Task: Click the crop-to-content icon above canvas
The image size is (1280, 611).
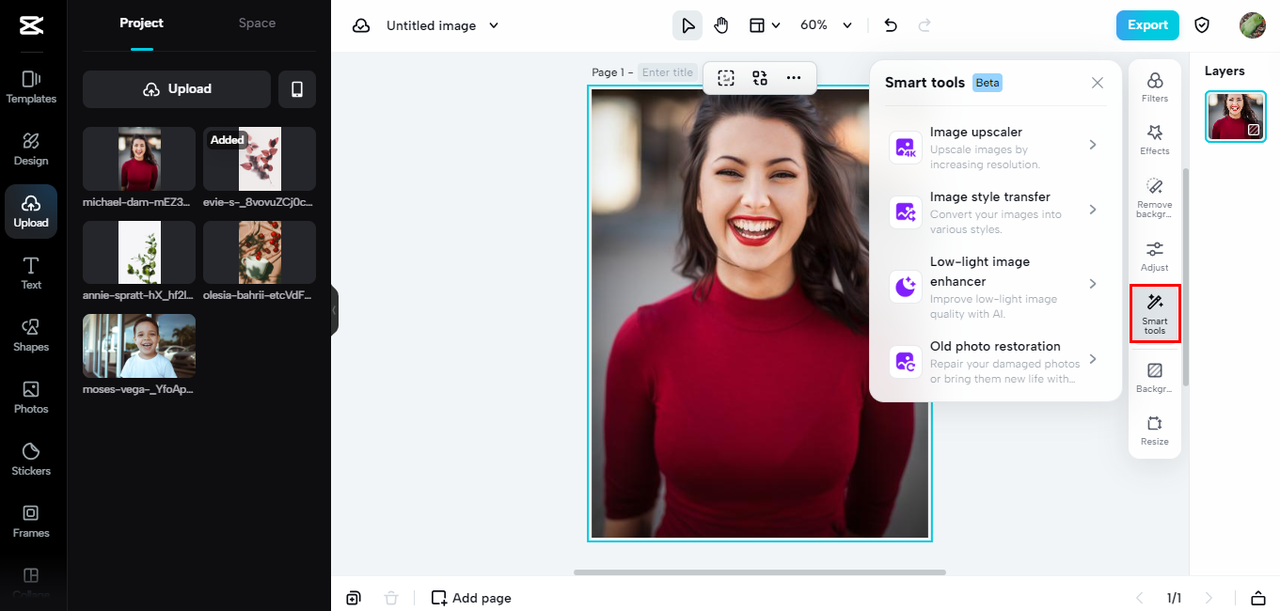Action: pyautogui.click(x=726, y=77)
